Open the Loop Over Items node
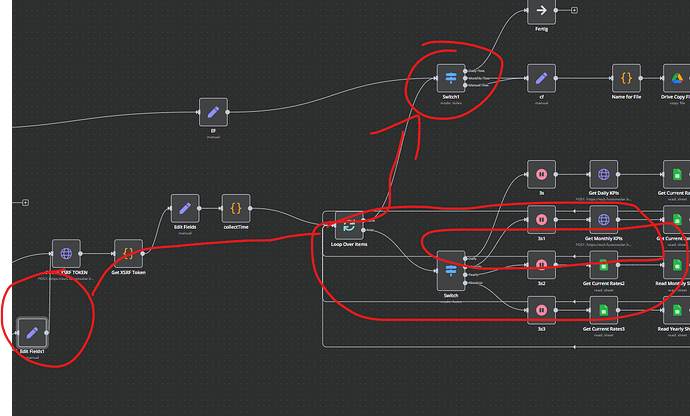Viewport: 690px width, 416px height. pyautogui.click(x=349, y=225)
